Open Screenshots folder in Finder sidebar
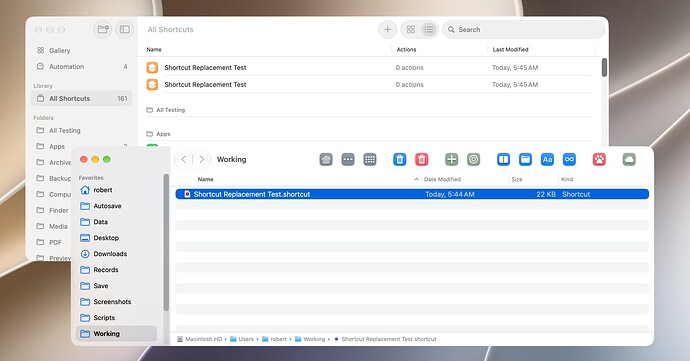The image size is (690, 361). pyautogui.click(x=116, y=302)
